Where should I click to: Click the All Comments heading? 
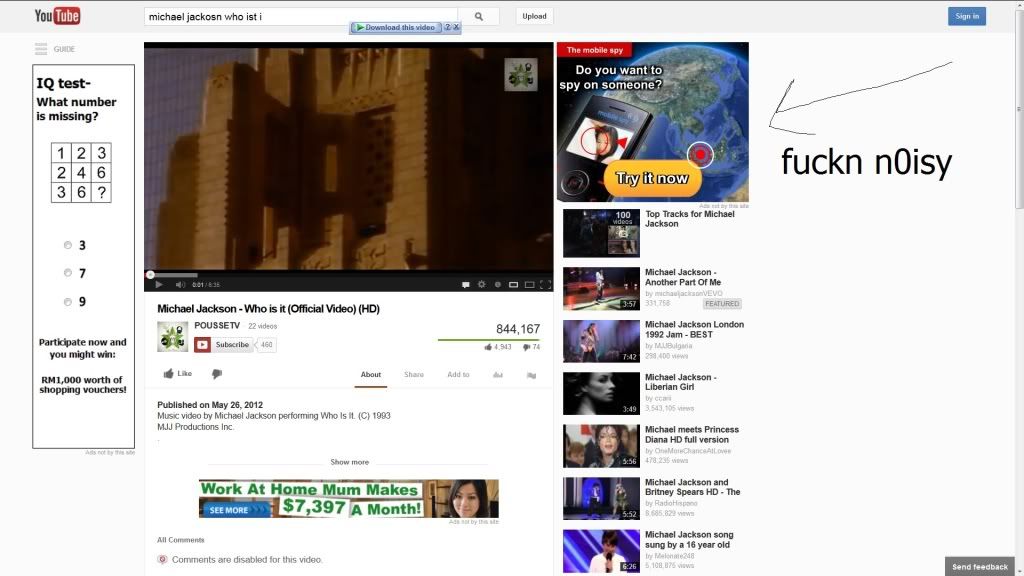pyautogui.click(x=181, y=540)
